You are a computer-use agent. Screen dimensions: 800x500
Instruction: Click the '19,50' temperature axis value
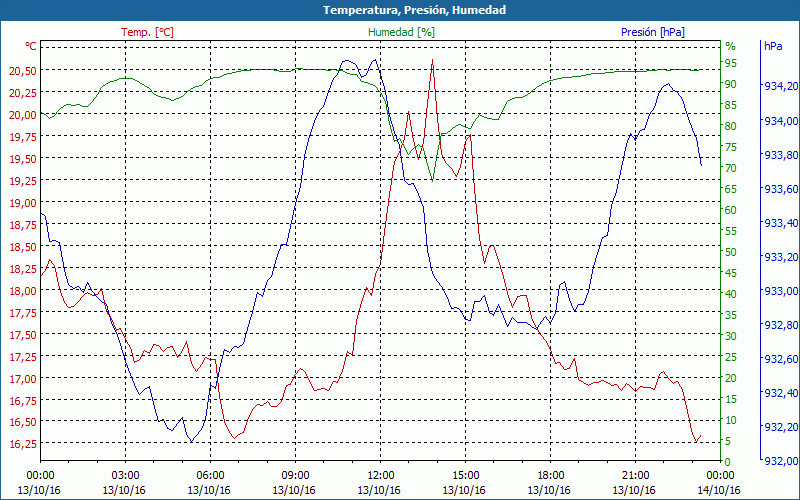coord(23,159)
